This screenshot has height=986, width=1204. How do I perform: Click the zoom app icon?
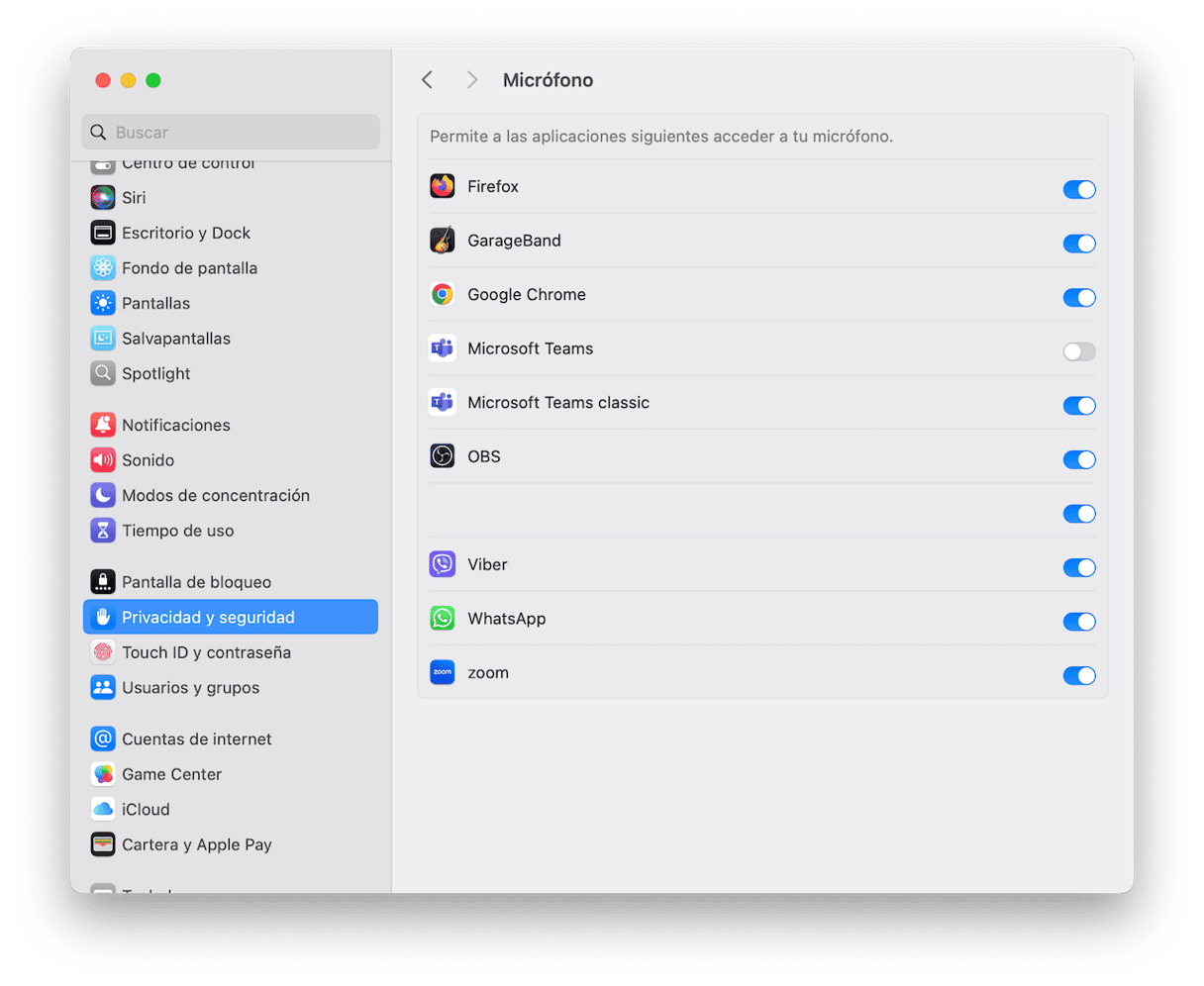442,673
